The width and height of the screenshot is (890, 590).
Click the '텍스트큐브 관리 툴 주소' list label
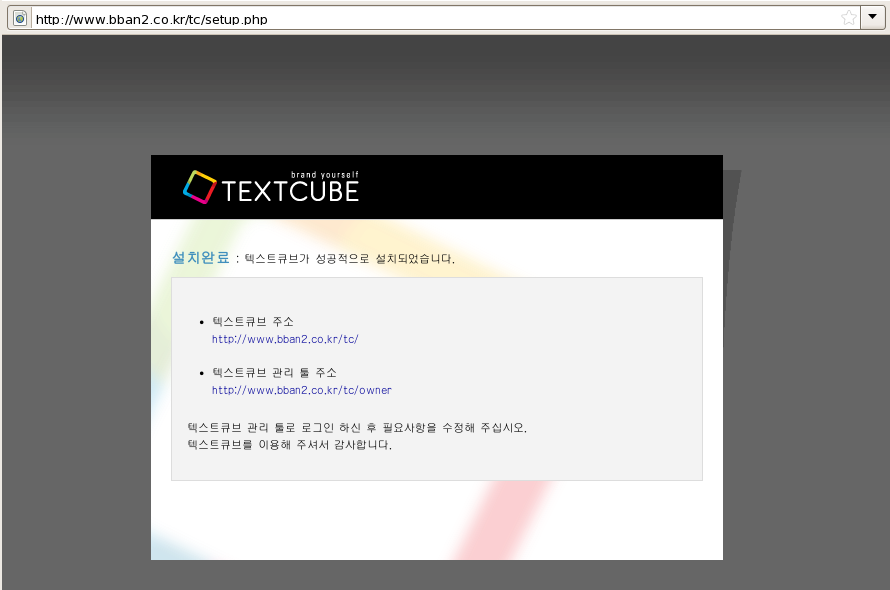(x=274, y=373)
